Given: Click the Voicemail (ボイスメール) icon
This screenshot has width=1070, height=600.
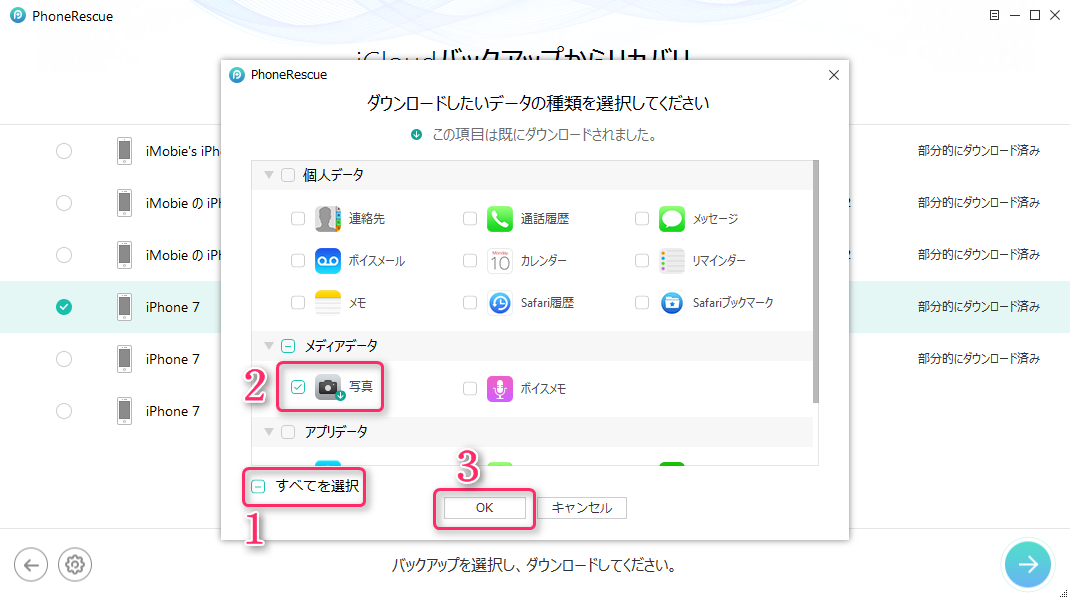Looking at the screenshot, I should tap(328, 261).
